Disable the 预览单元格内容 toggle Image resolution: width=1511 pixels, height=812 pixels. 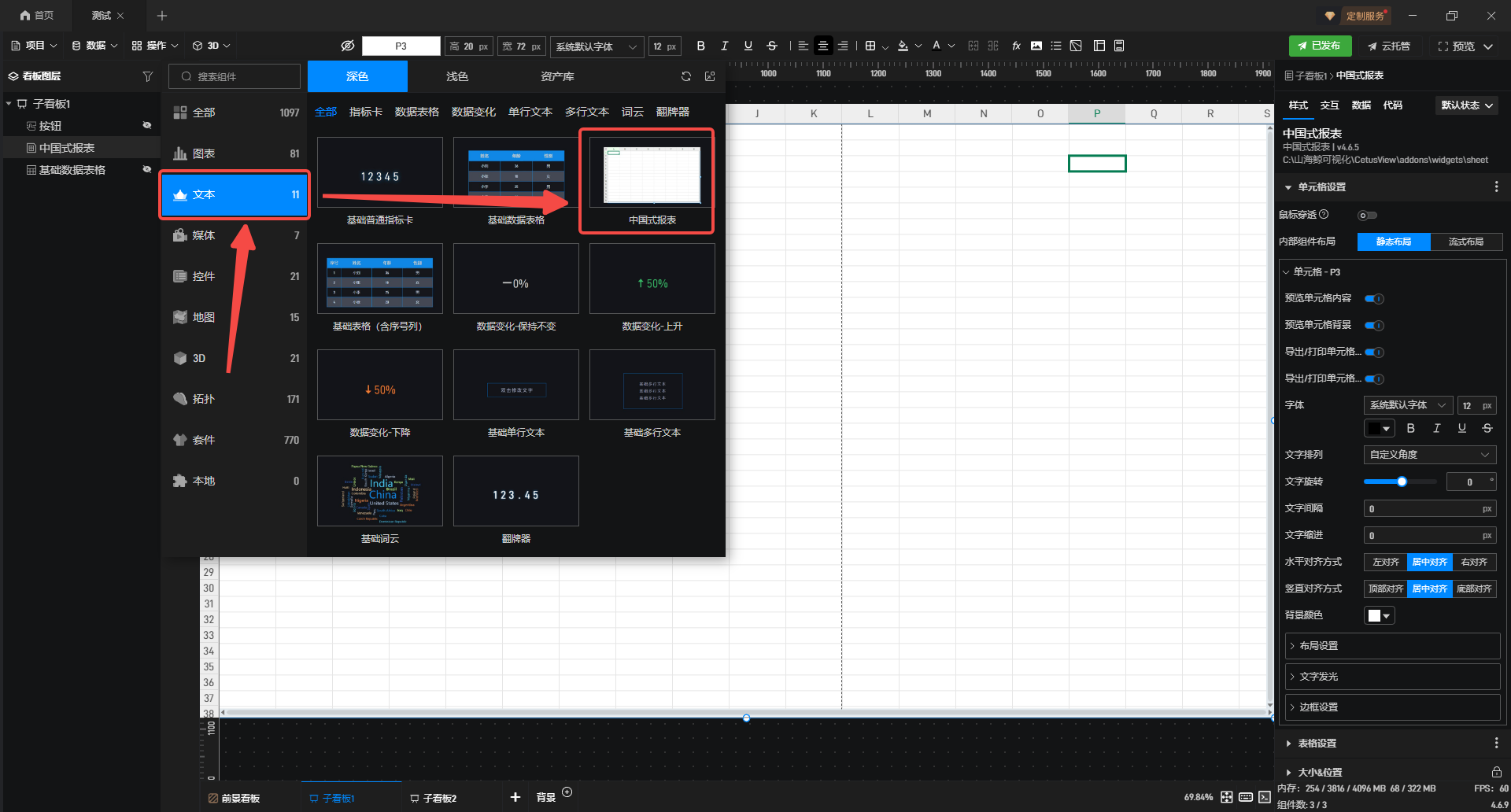(x=1374, y=298)
